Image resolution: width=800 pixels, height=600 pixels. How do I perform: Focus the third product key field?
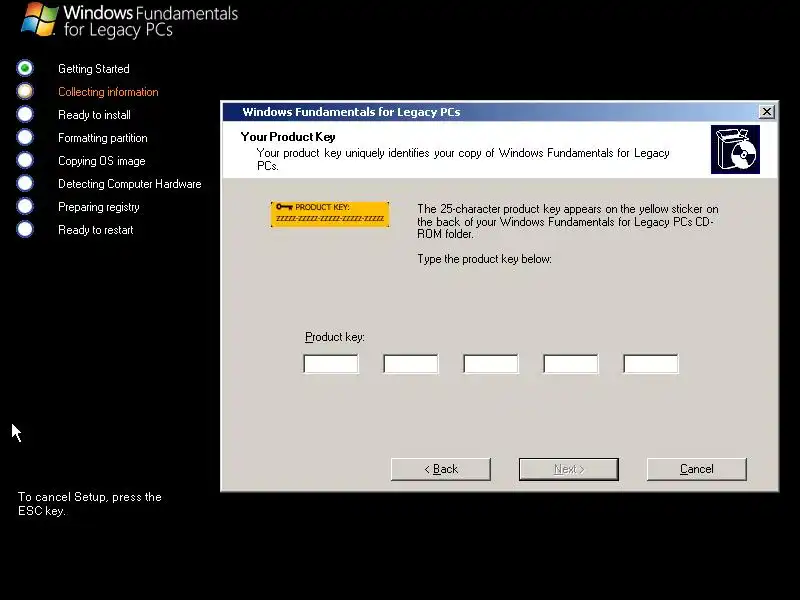click(x=491, y=364)
